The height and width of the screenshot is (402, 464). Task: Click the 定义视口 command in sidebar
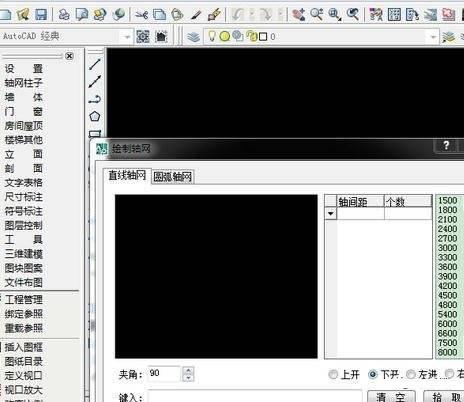[23, 376]
